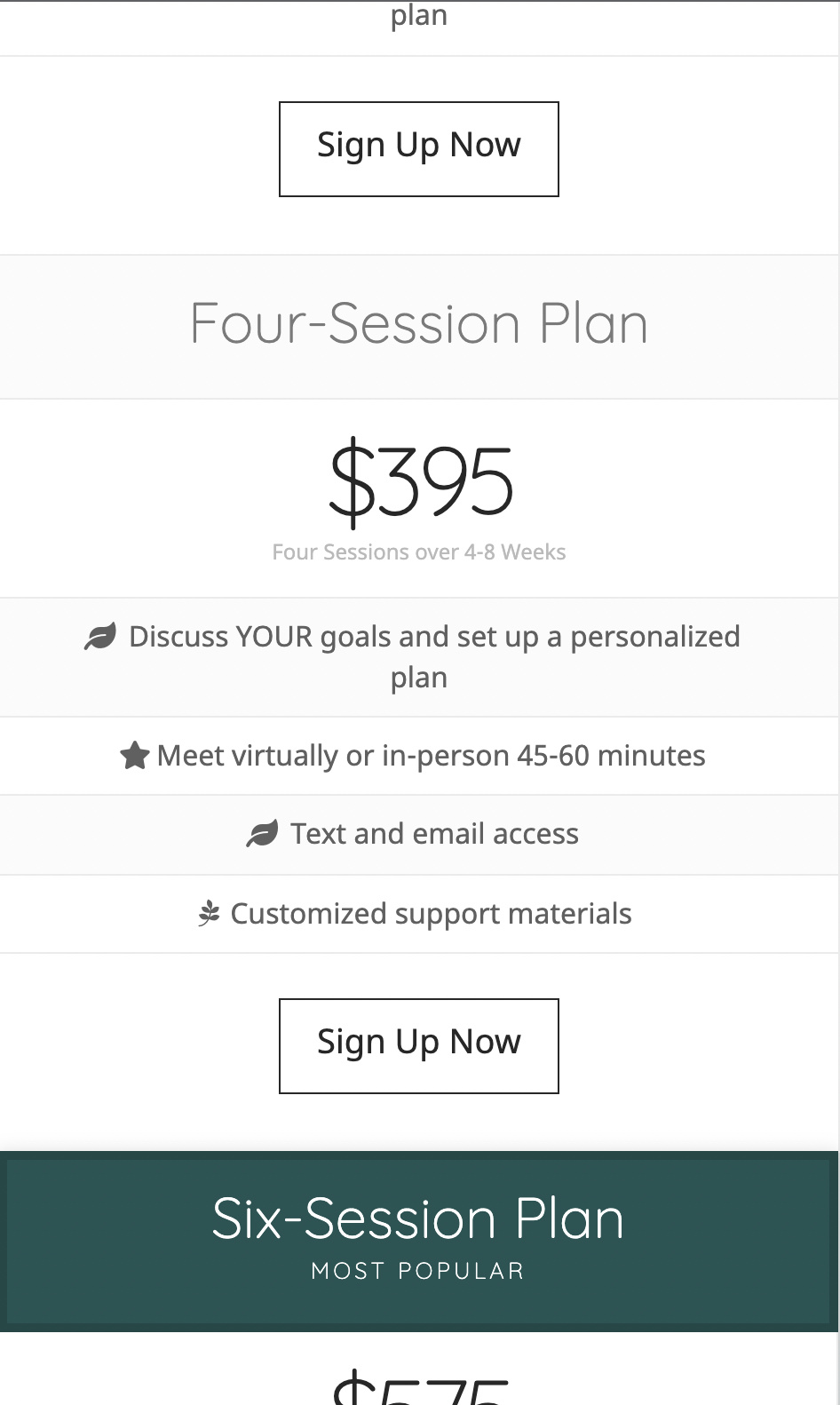The width and height of the screenshot is (840, 1405).
Task: Select the Six-Session Plan header banner
Action: [x=419, y=1241]
